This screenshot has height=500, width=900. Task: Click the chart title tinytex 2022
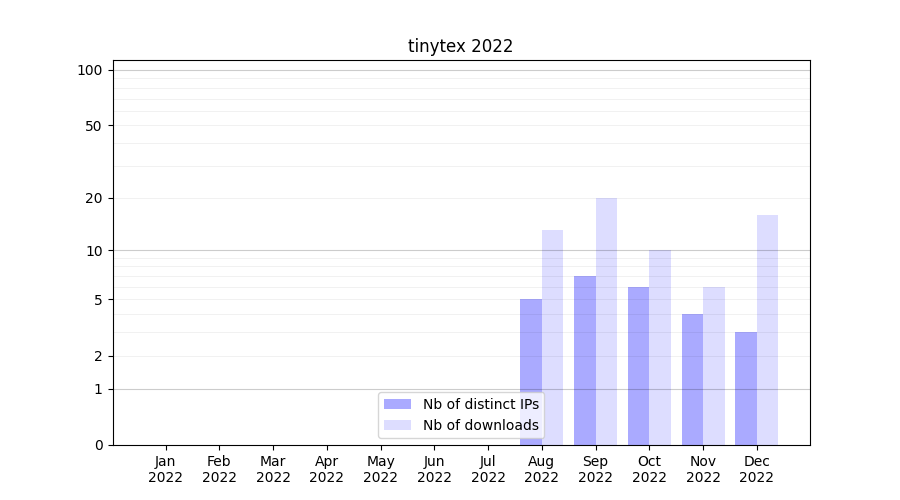pos(460,46)
